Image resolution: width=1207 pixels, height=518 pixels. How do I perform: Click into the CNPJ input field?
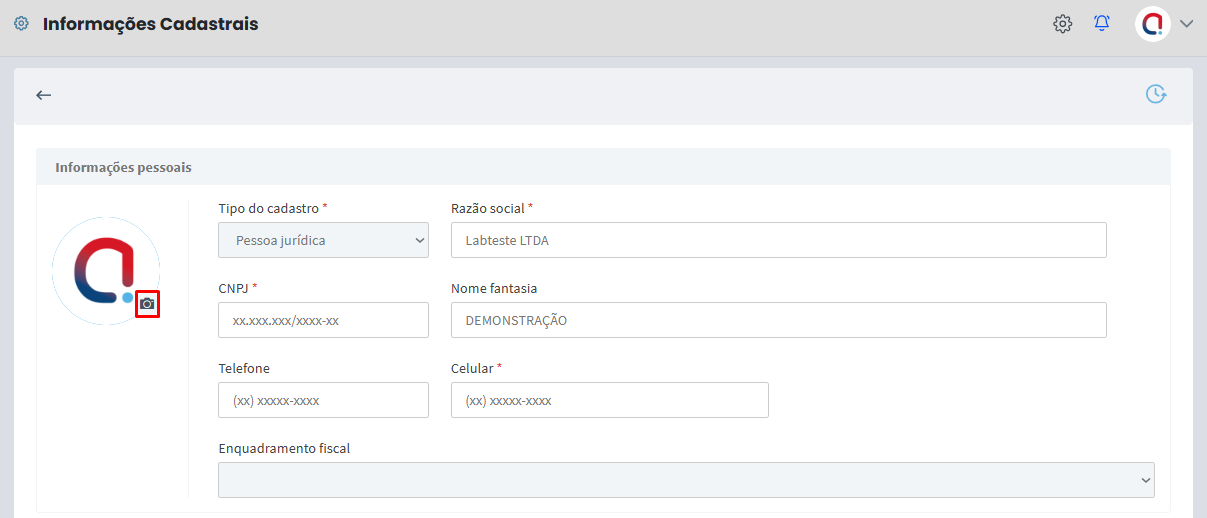[323, 320]
